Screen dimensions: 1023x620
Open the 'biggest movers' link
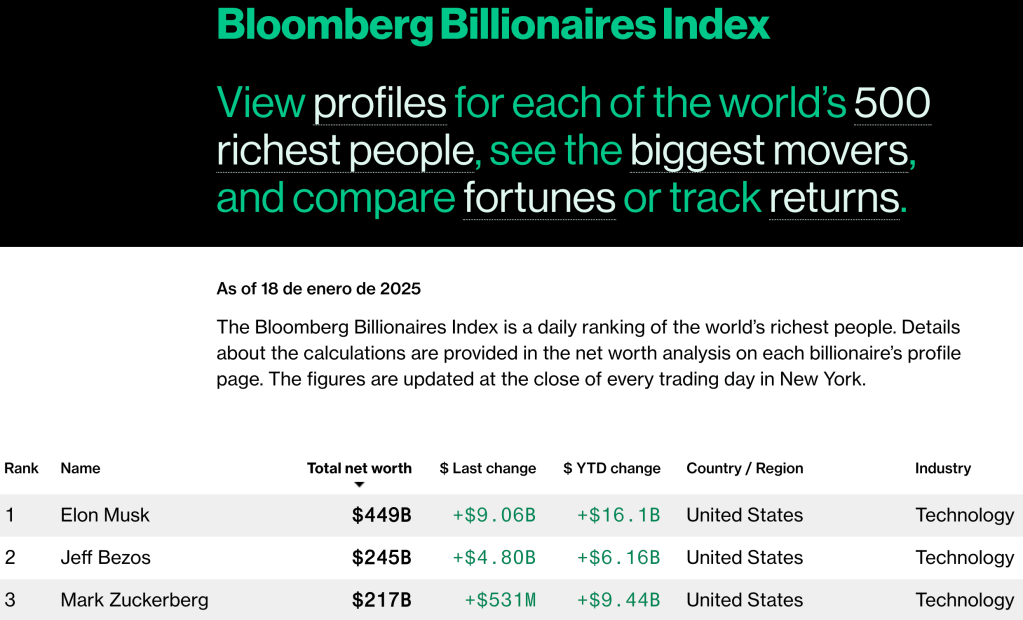(x=768, y=151)
